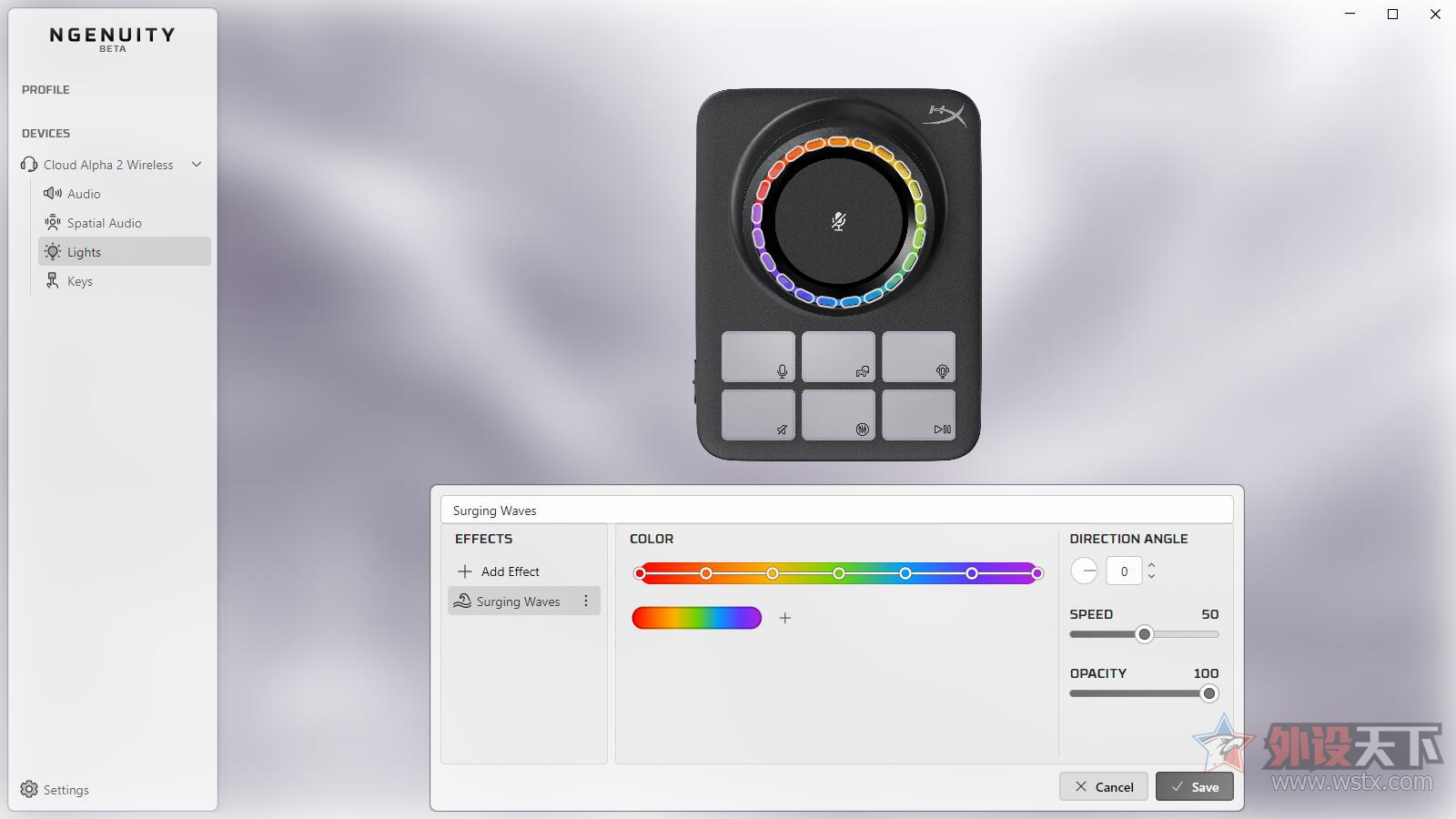Select the yellow gradient stop
This screenshot has height=819, width=1456.
tap(773, 573)
